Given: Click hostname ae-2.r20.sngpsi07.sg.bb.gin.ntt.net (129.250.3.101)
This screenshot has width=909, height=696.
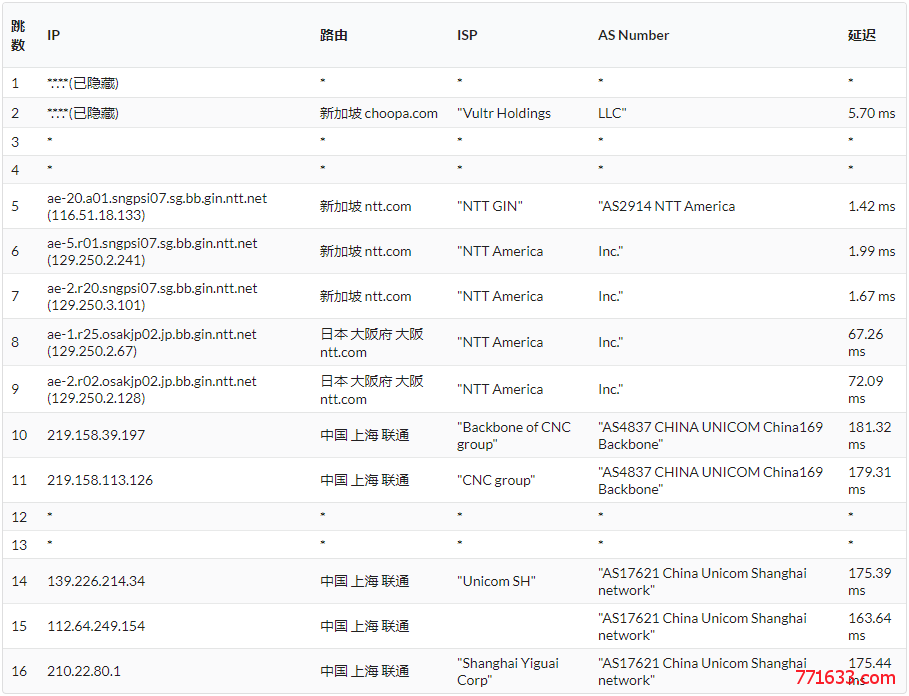Looking at the screenshot, I should coord(152,297).
